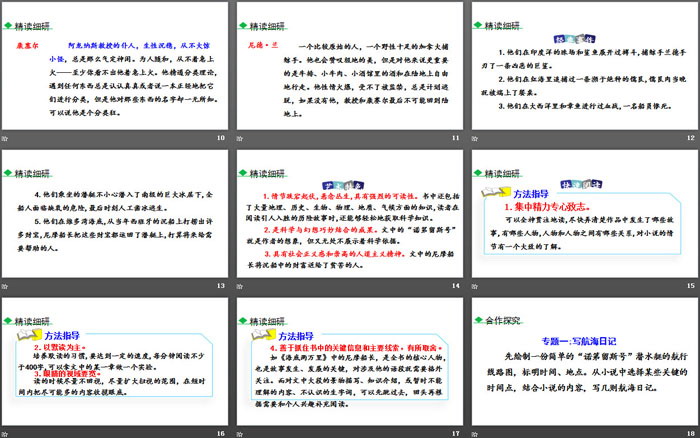700x438 pixels.
Task: Click the slide number label 16
Action: tap(221, 434)
